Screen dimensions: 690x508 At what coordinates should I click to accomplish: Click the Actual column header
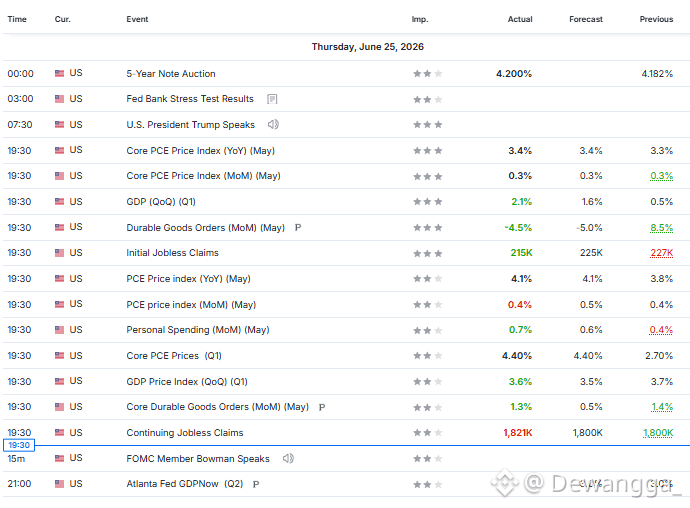click(520, 19)
